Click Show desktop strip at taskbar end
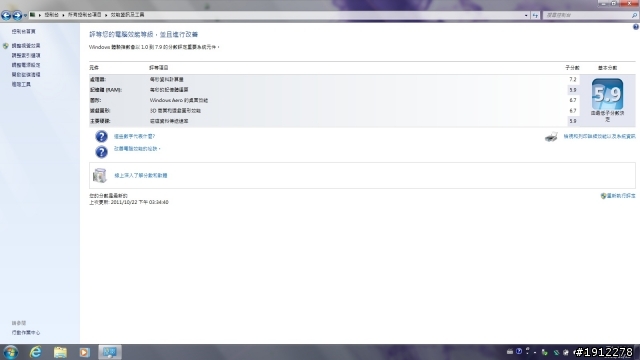This screenshot has width=640, height=360. pos(637,352)
